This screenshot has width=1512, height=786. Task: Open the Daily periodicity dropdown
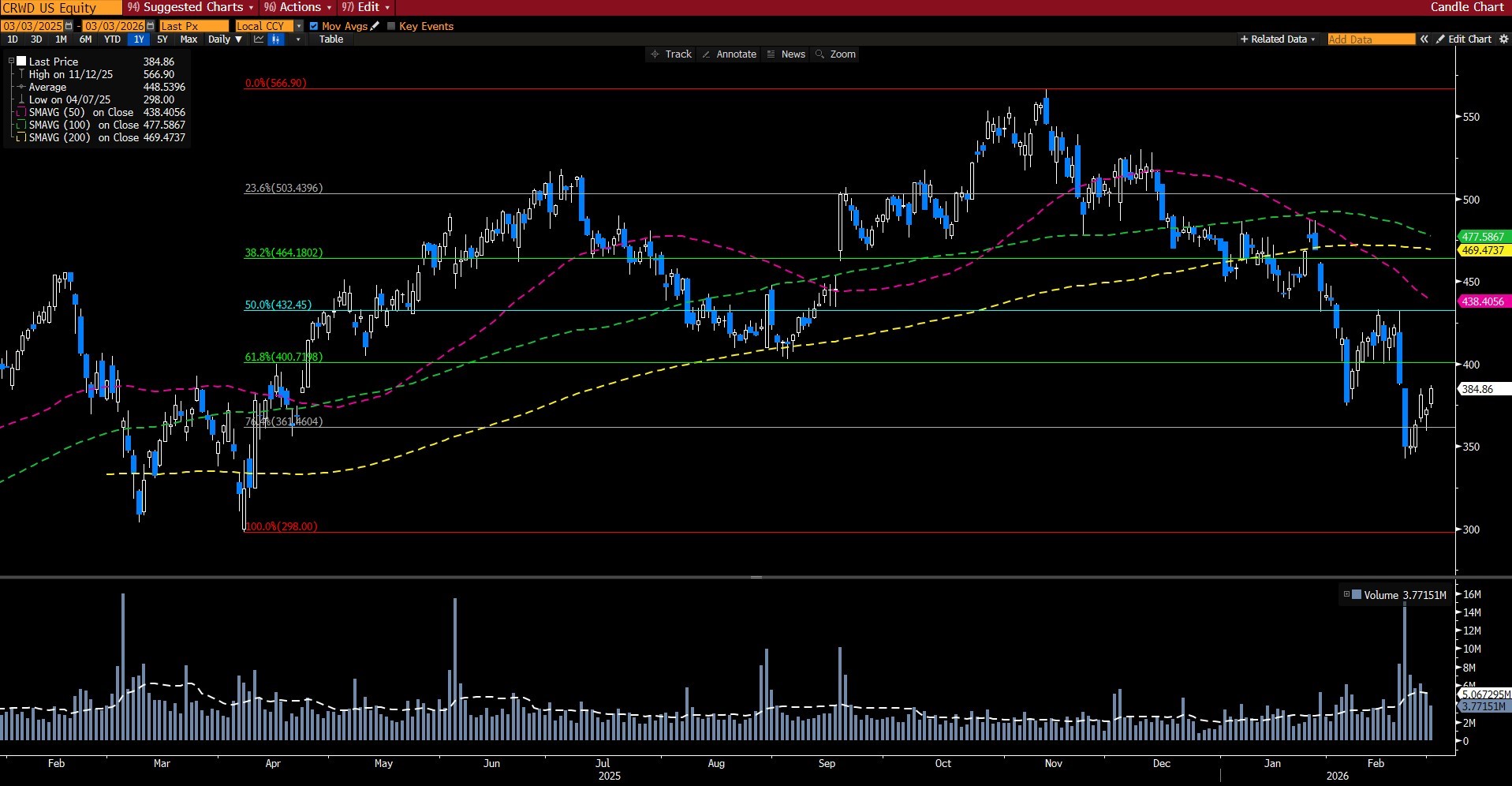(224, 39)
